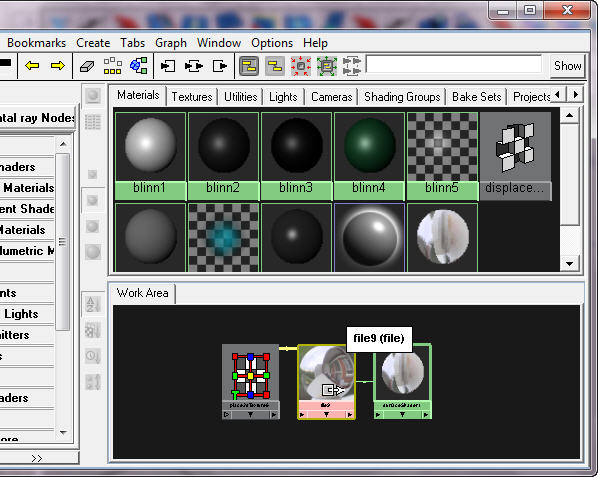Click the >> button below create bar

37,458
